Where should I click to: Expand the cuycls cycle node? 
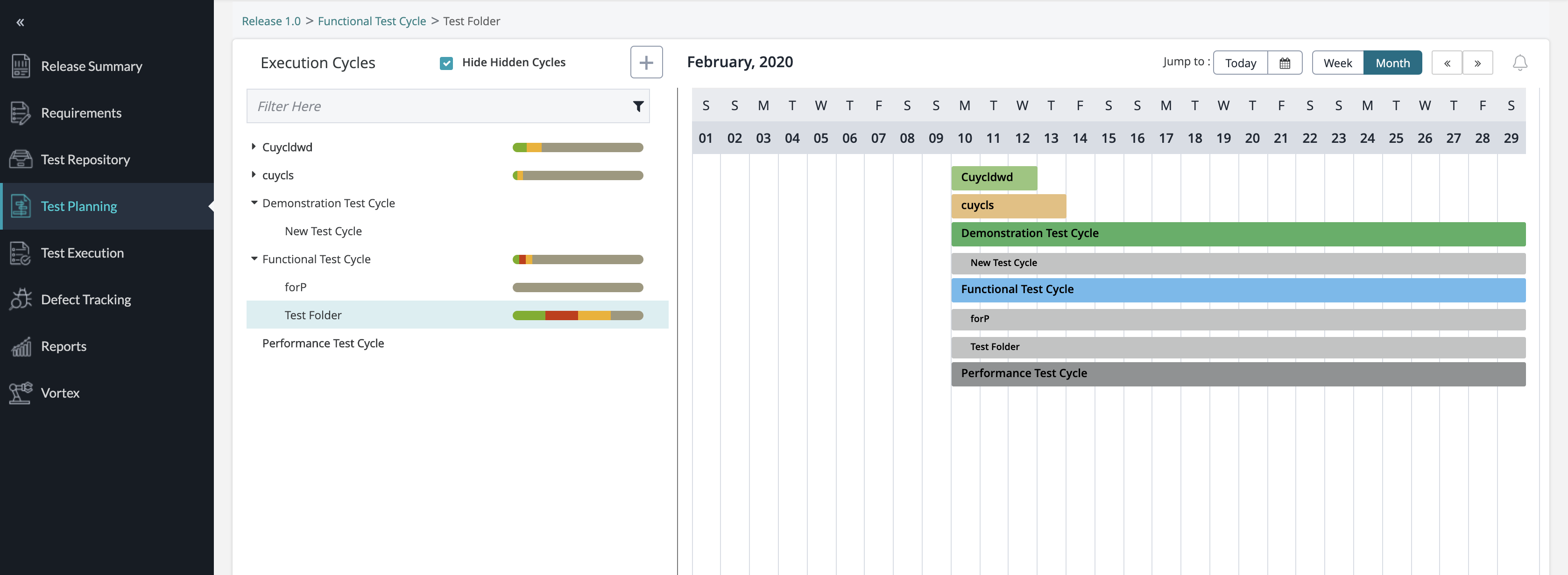coord(254,175)
